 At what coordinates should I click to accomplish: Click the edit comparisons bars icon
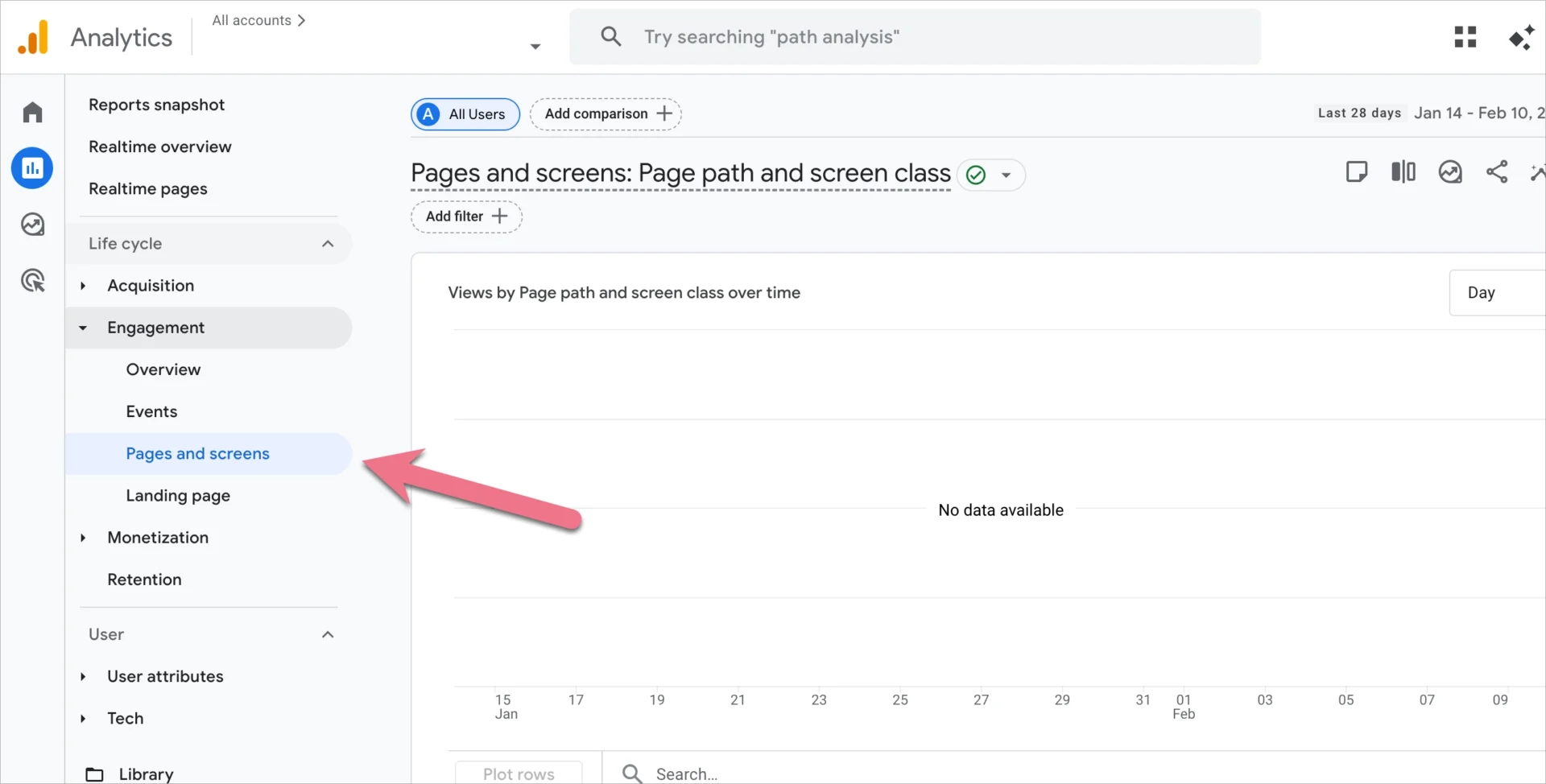coord(1403,171)
